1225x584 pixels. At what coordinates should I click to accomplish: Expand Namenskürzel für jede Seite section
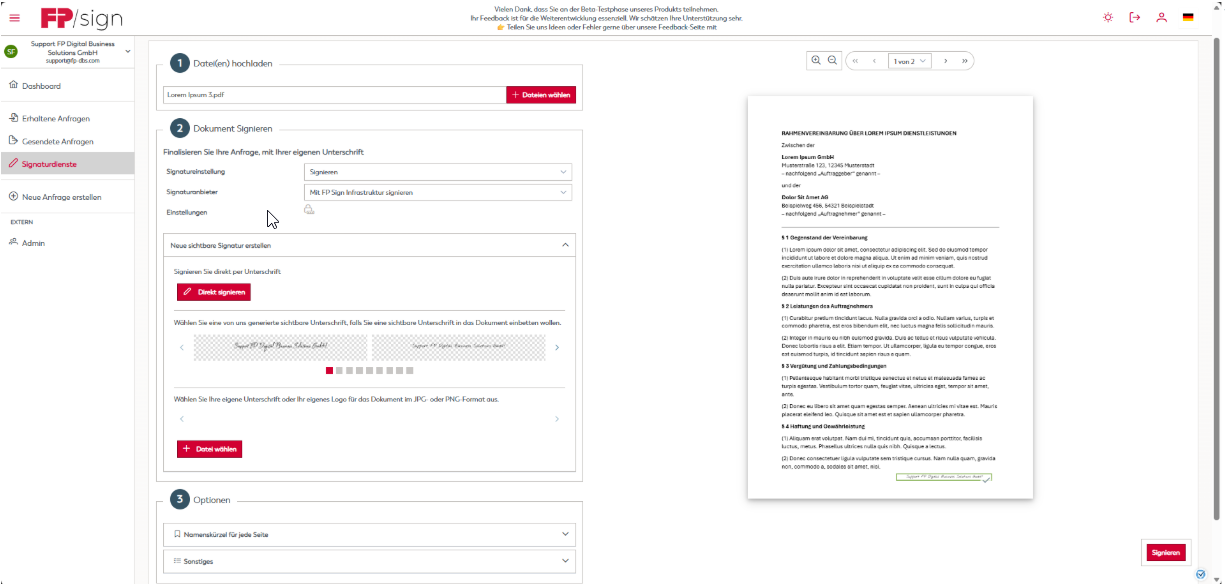[369, 534]
